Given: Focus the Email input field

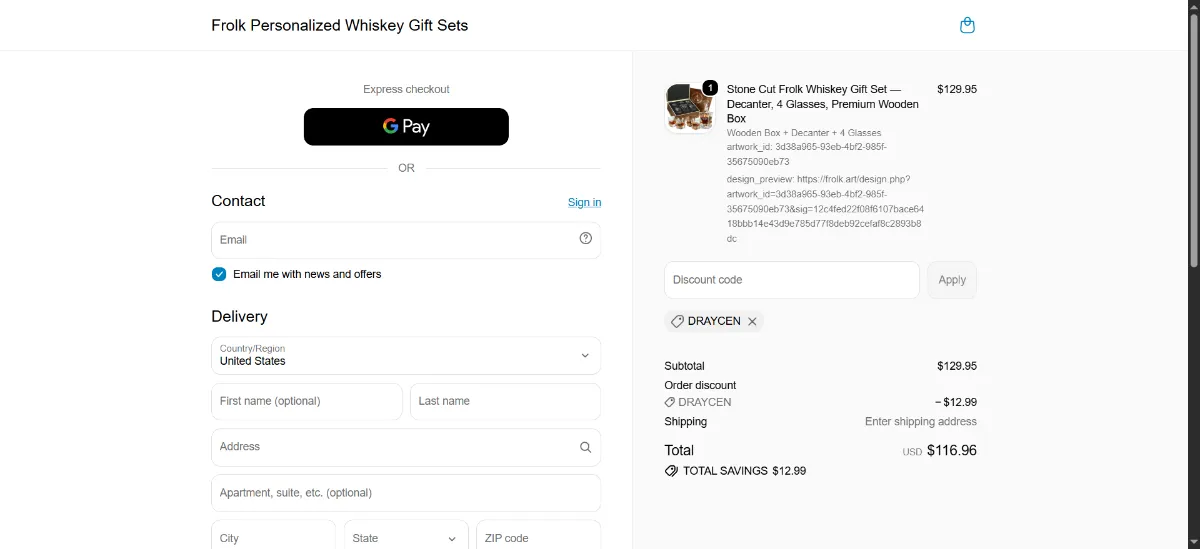Looking at the screenshot, I should [406, 240].
